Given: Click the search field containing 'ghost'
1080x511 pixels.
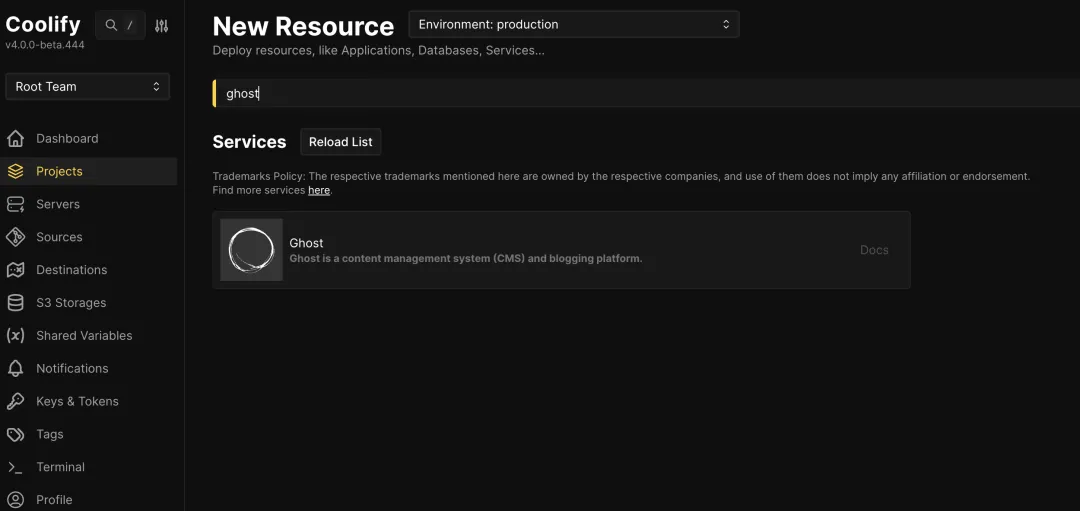Looking at the screenshot, I should pyautogui.click(x=640, y=93).
